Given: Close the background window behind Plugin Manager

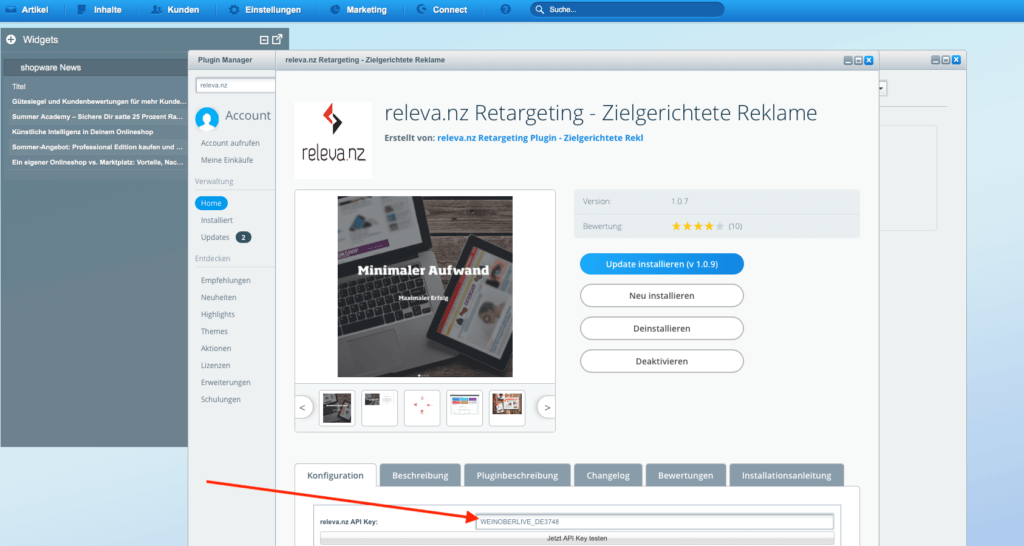Looking at the screenshot, I should click(956, 59).
